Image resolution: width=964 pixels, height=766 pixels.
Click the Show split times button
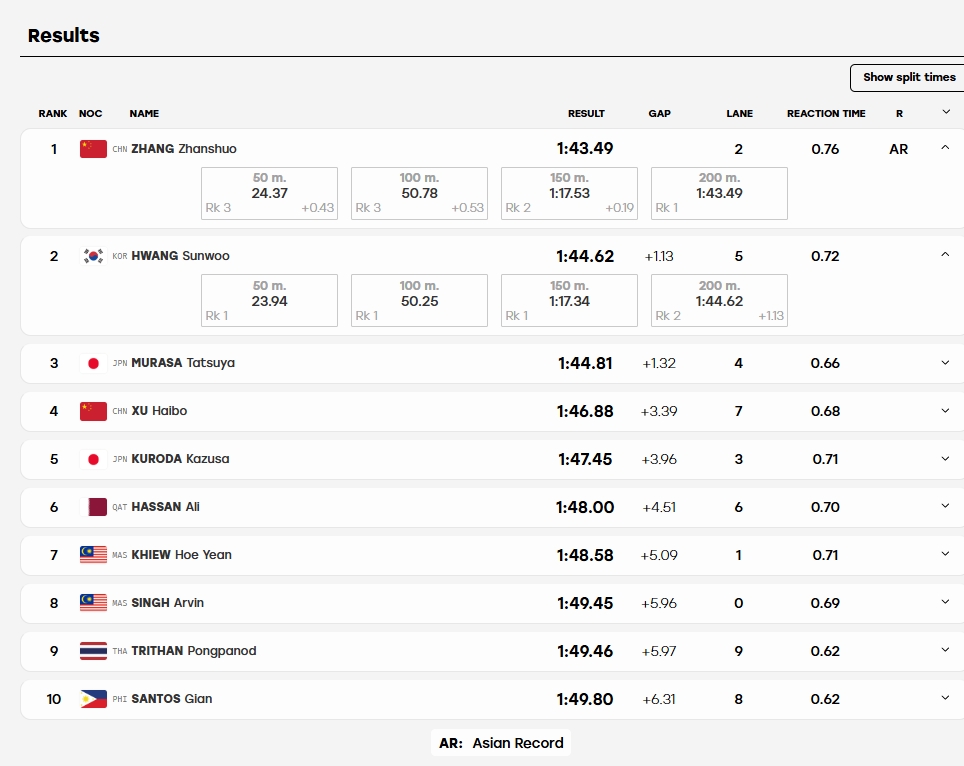point(908,77)
